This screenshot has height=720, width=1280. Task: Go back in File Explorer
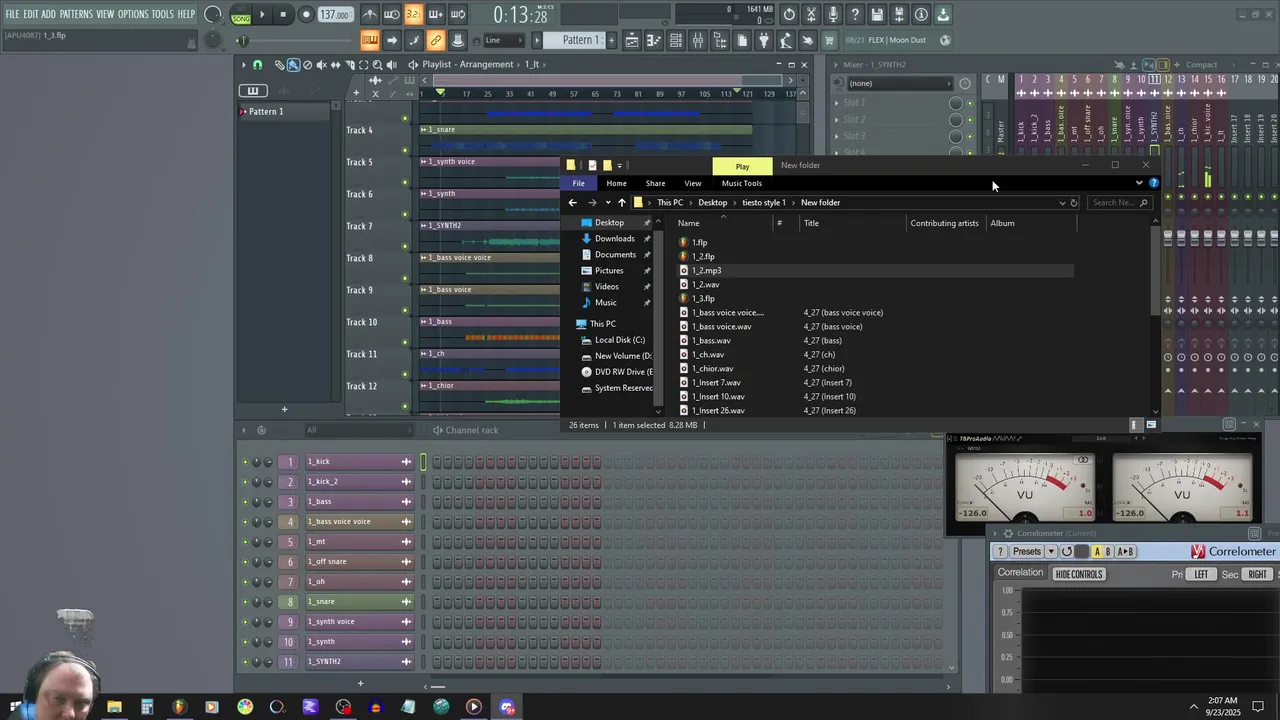pyautogui.click(x=573, y=203)
